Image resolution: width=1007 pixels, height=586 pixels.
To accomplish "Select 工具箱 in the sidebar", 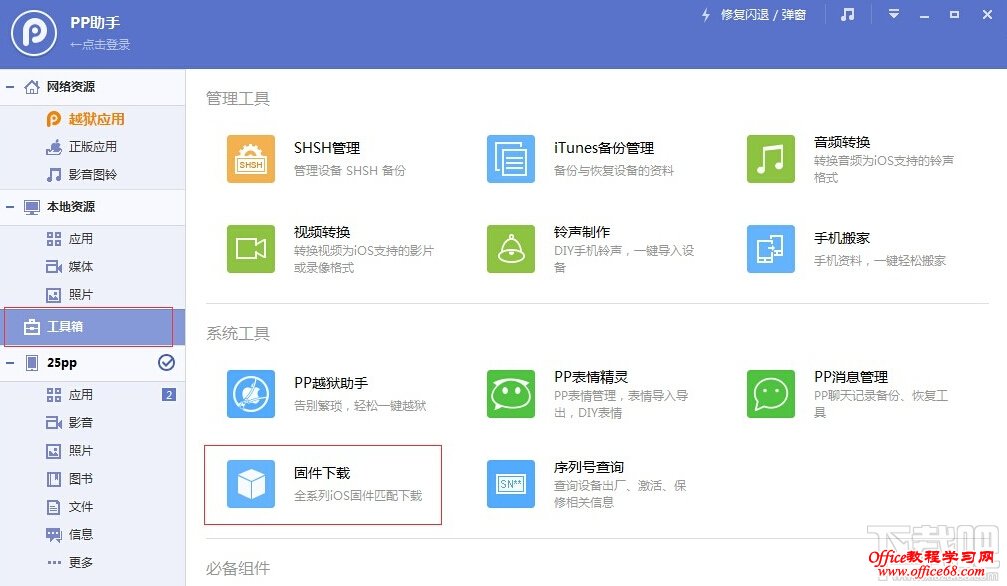I will [x=65, y=326].
